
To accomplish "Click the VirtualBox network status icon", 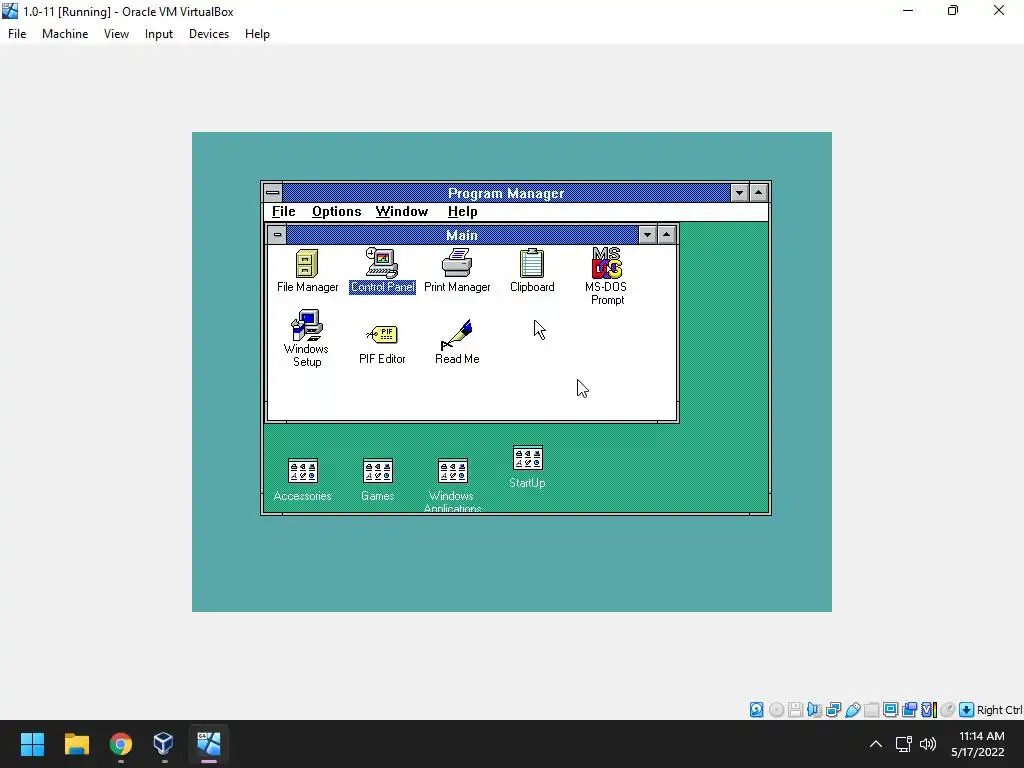I will (x=833, y=710).
